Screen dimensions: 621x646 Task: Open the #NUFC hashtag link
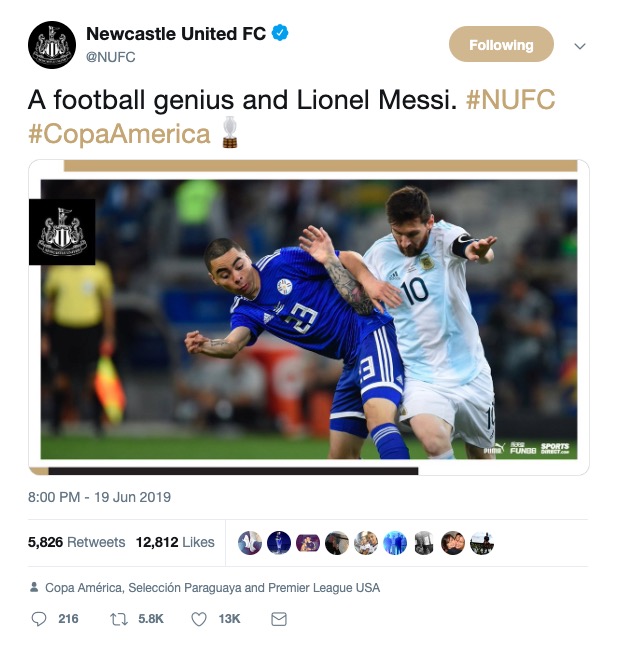coord(511,100)
